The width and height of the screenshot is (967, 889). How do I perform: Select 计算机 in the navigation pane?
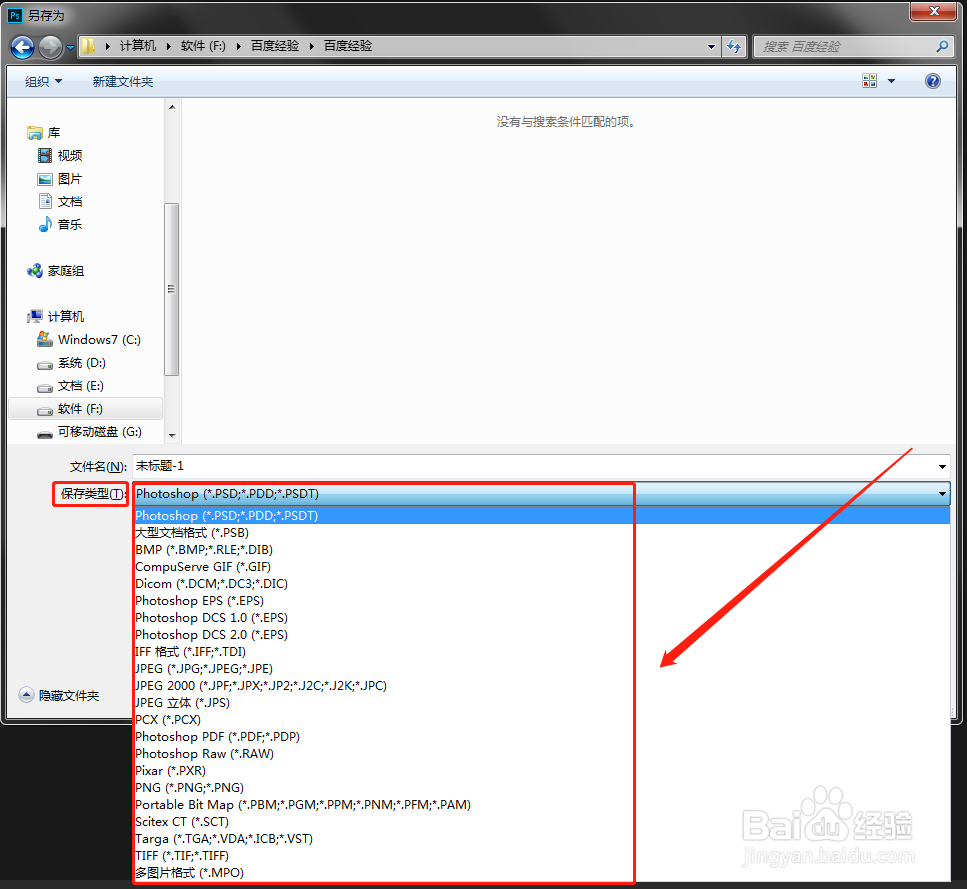(x=56, y=316)
